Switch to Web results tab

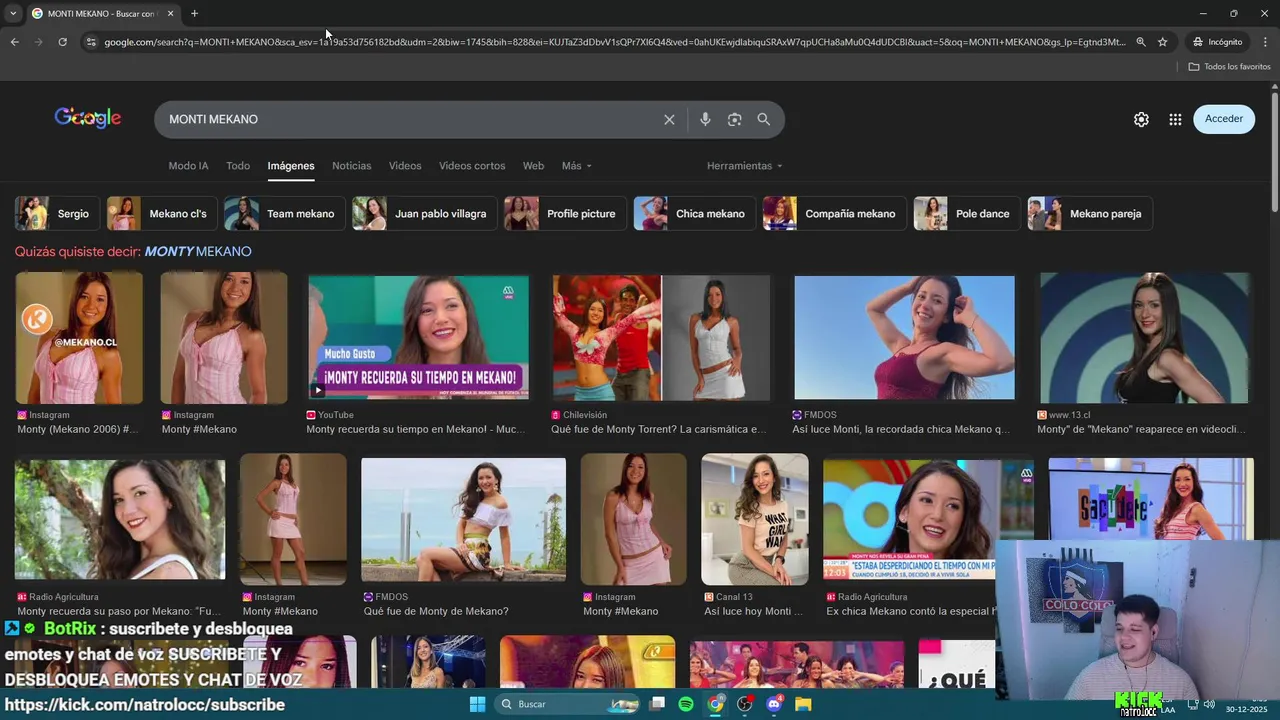(533, 166)
